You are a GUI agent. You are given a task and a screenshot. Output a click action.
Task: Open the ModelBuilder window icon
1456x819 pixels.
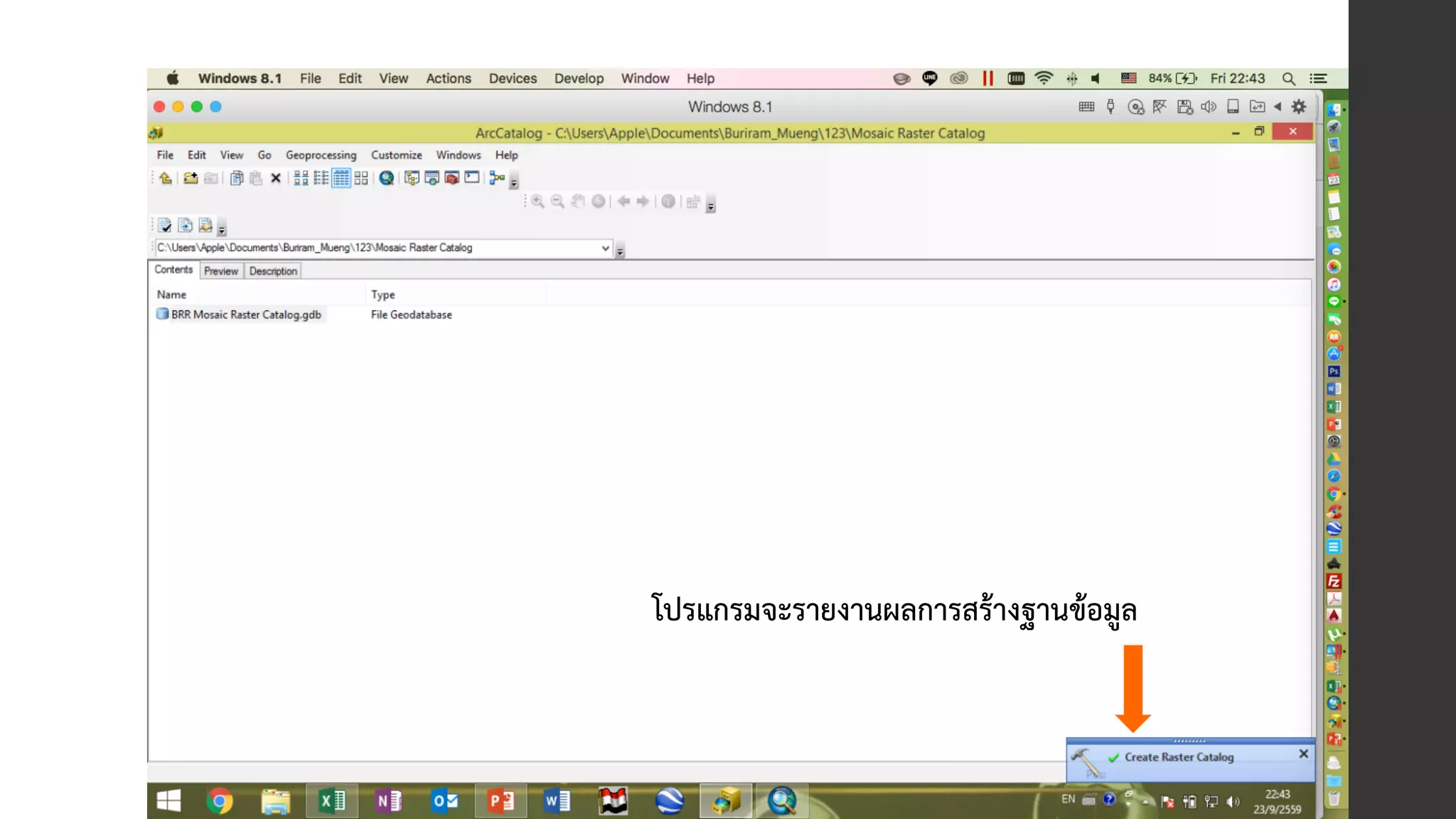497,178
